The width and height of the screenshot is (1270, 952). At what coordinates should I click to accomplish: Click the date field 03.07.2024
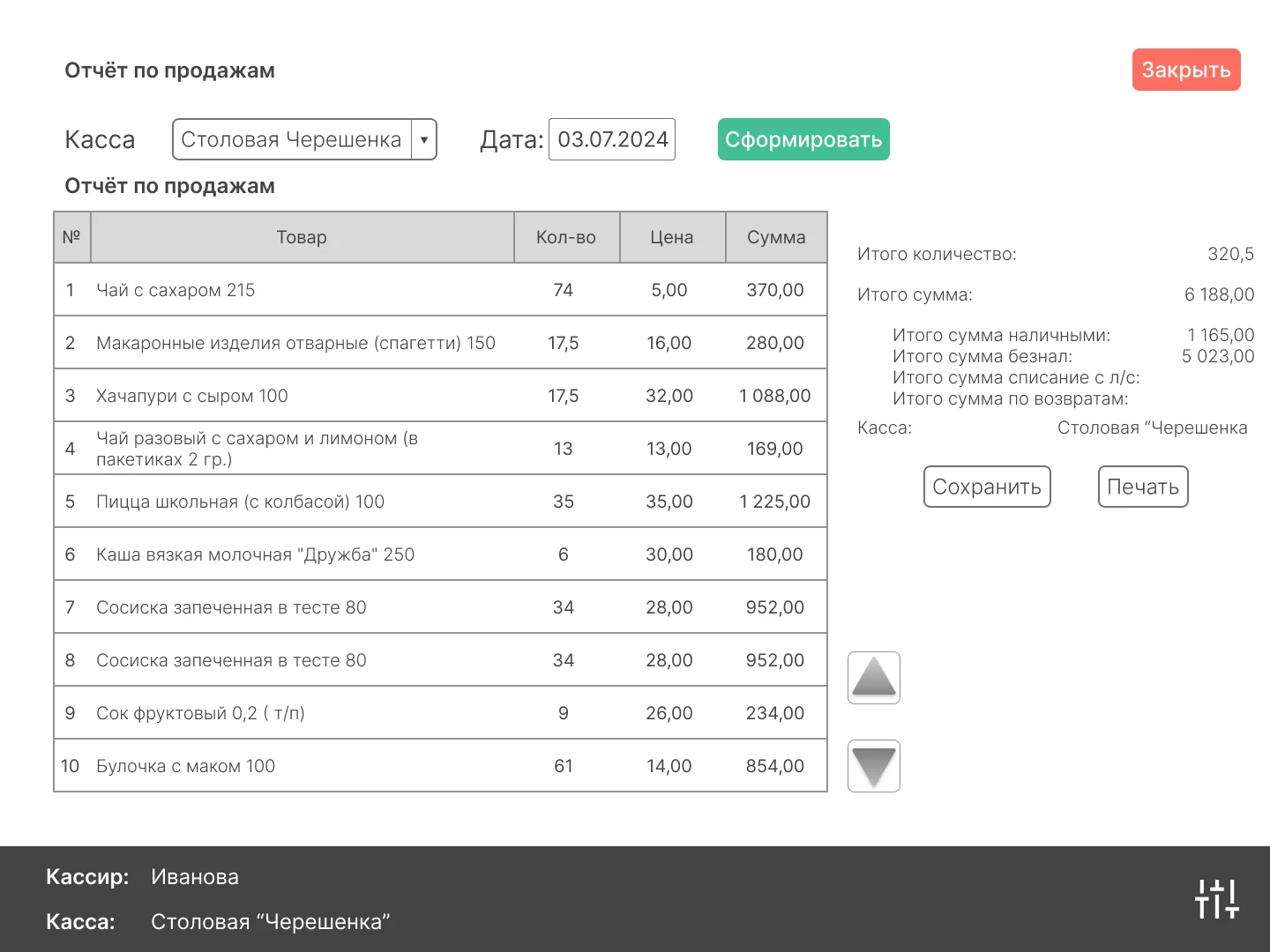click(x=612, y=139)
